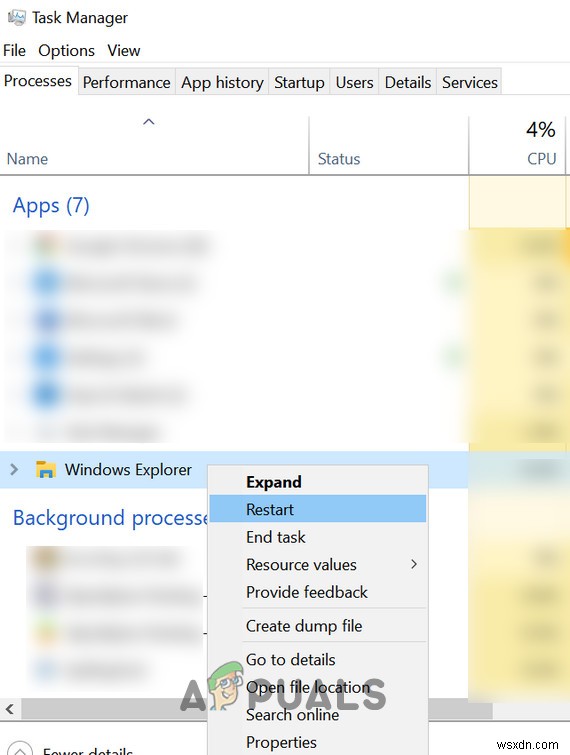Open the Options menu

tap(66, 51)
